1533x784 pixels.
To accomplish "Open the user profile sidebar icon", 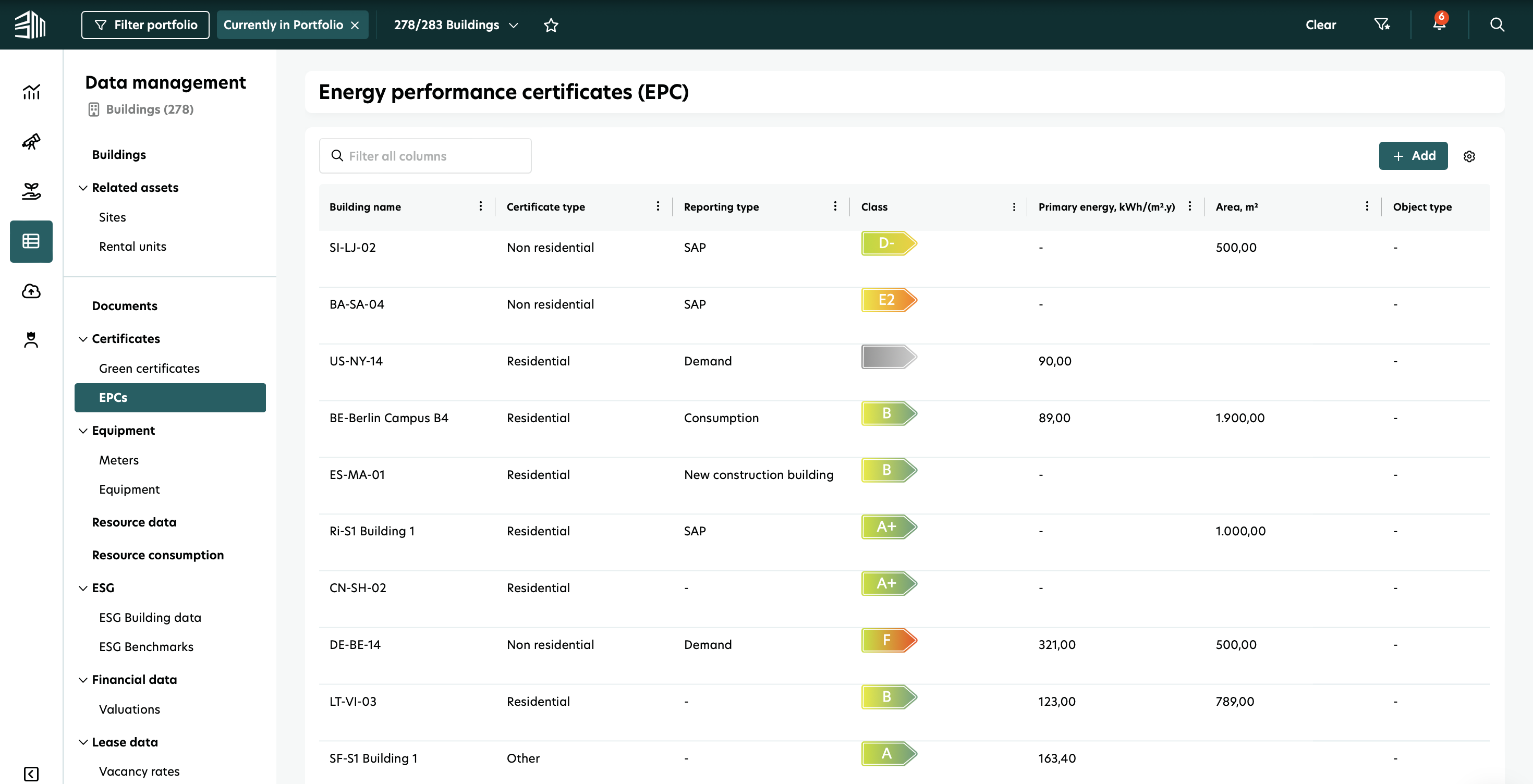I will [x=31, y=340].
